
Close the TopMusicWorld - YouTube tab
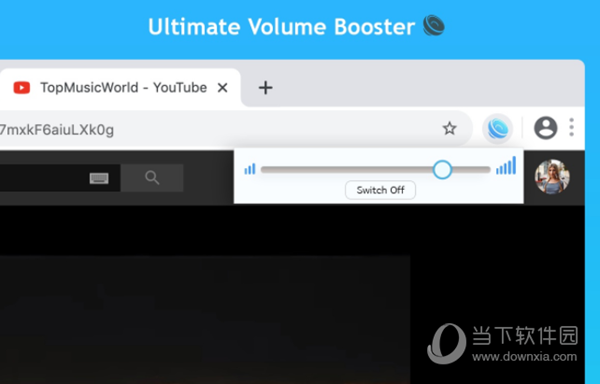coord(222,88)
